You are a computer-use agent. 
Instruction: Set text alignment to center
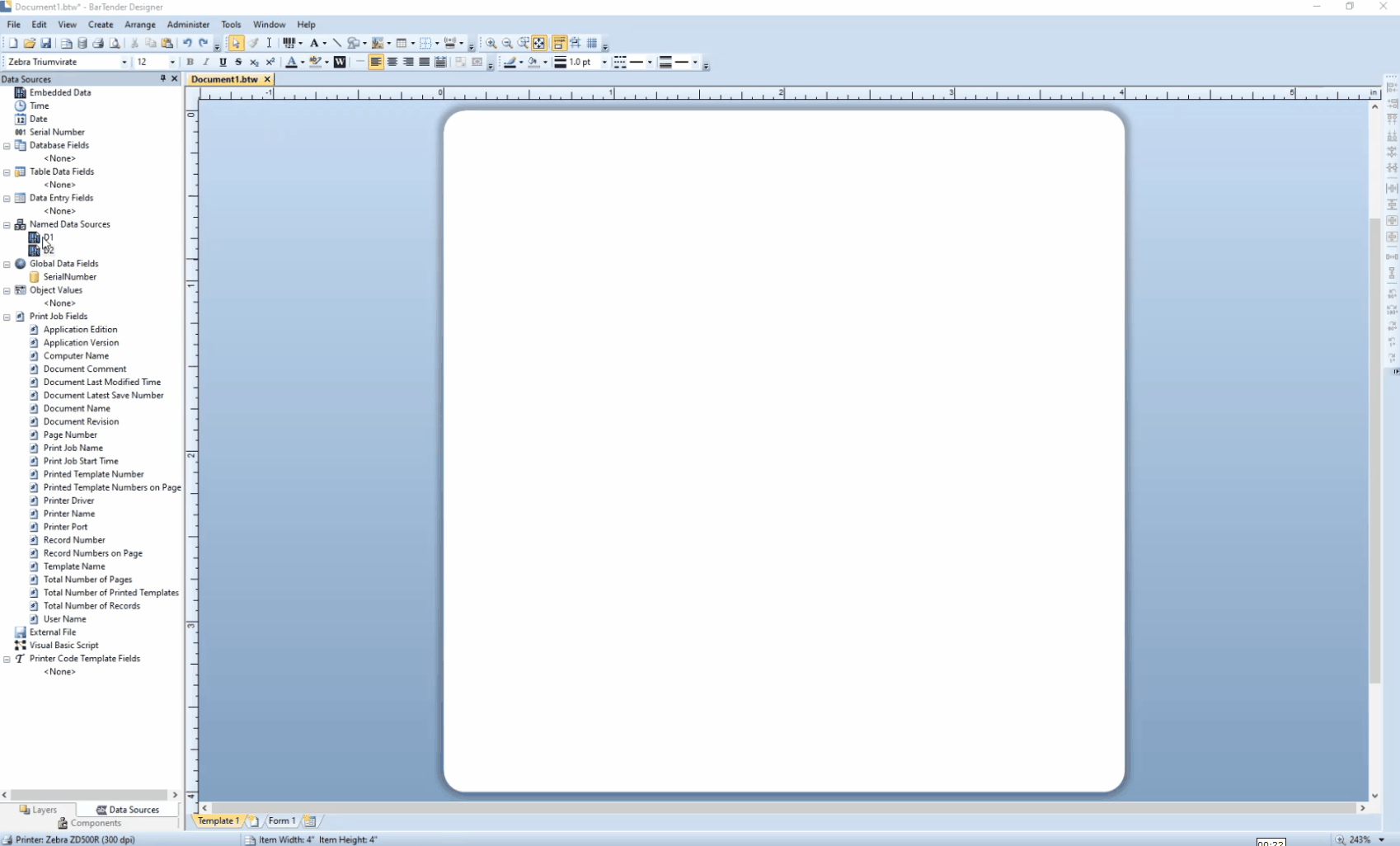(x=392, y=62)
